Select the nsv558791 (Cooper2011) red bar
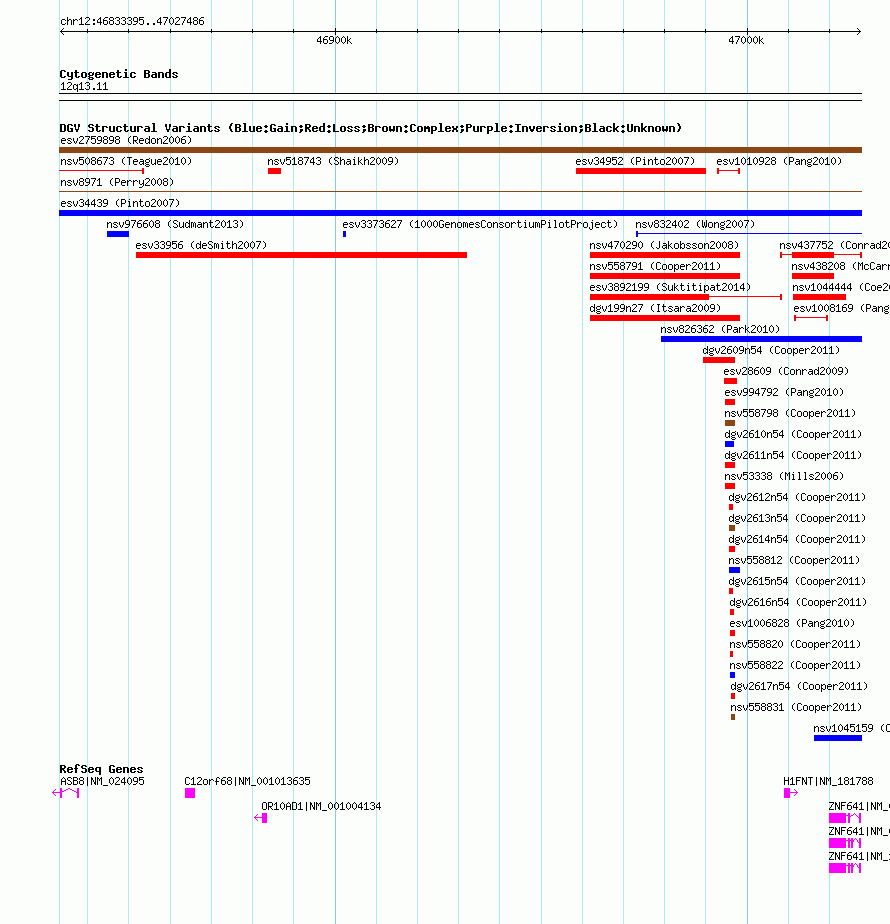This screenshot has height=924, width=890. tap(665, 276)
